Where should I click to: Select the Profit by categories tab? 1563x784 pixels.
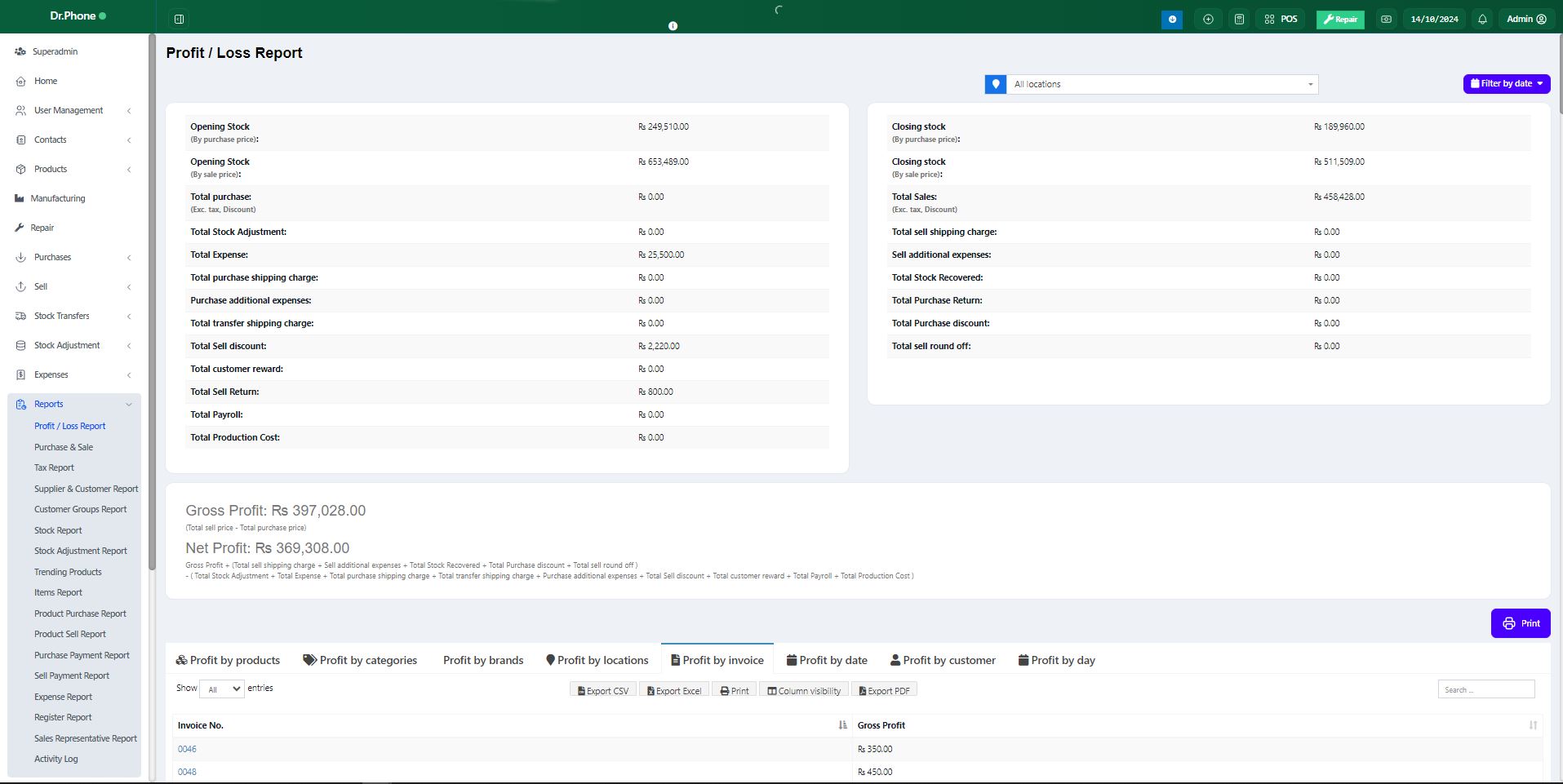click(360, 660)
